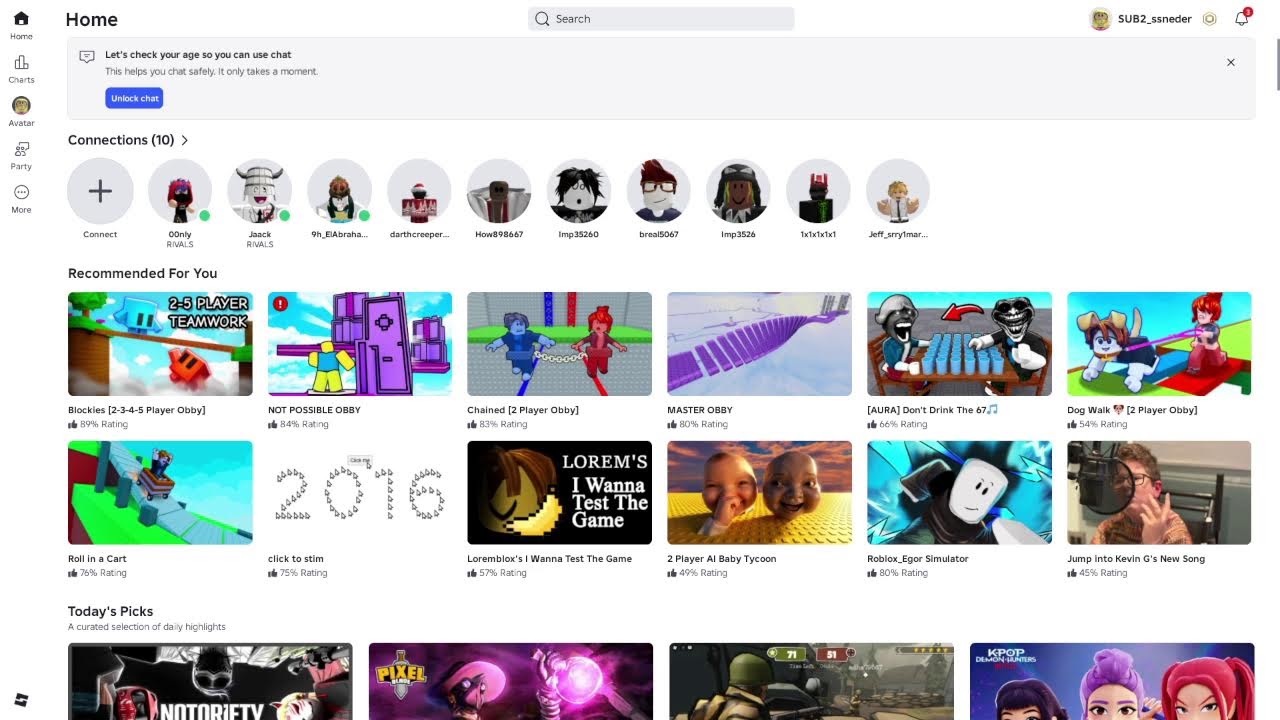Open the KPOP Demon Hunters pick card
This screenshot has width=1280, height=720.
point(1112,681)
